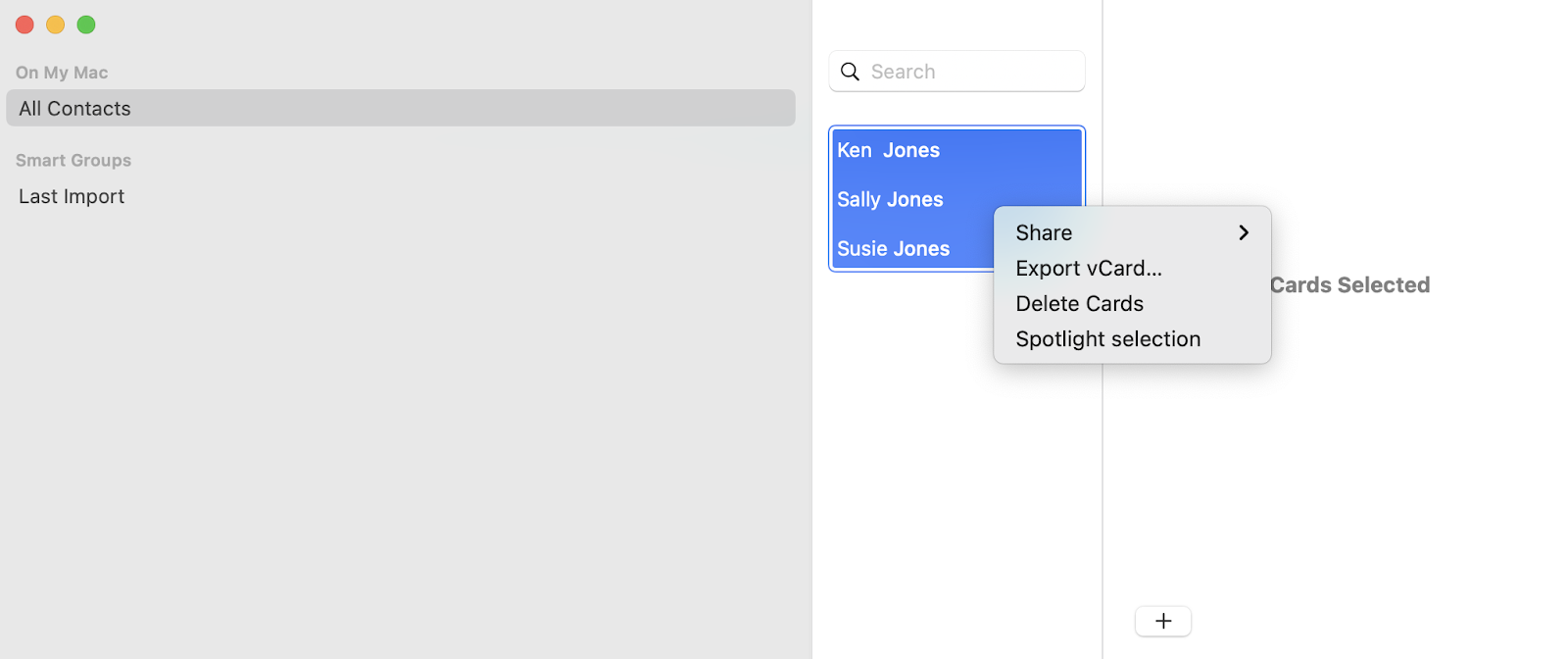Zoom the window with green button
Viewport: 1568px width, 659px height.
pyautogui.click(x=86, y=25)
